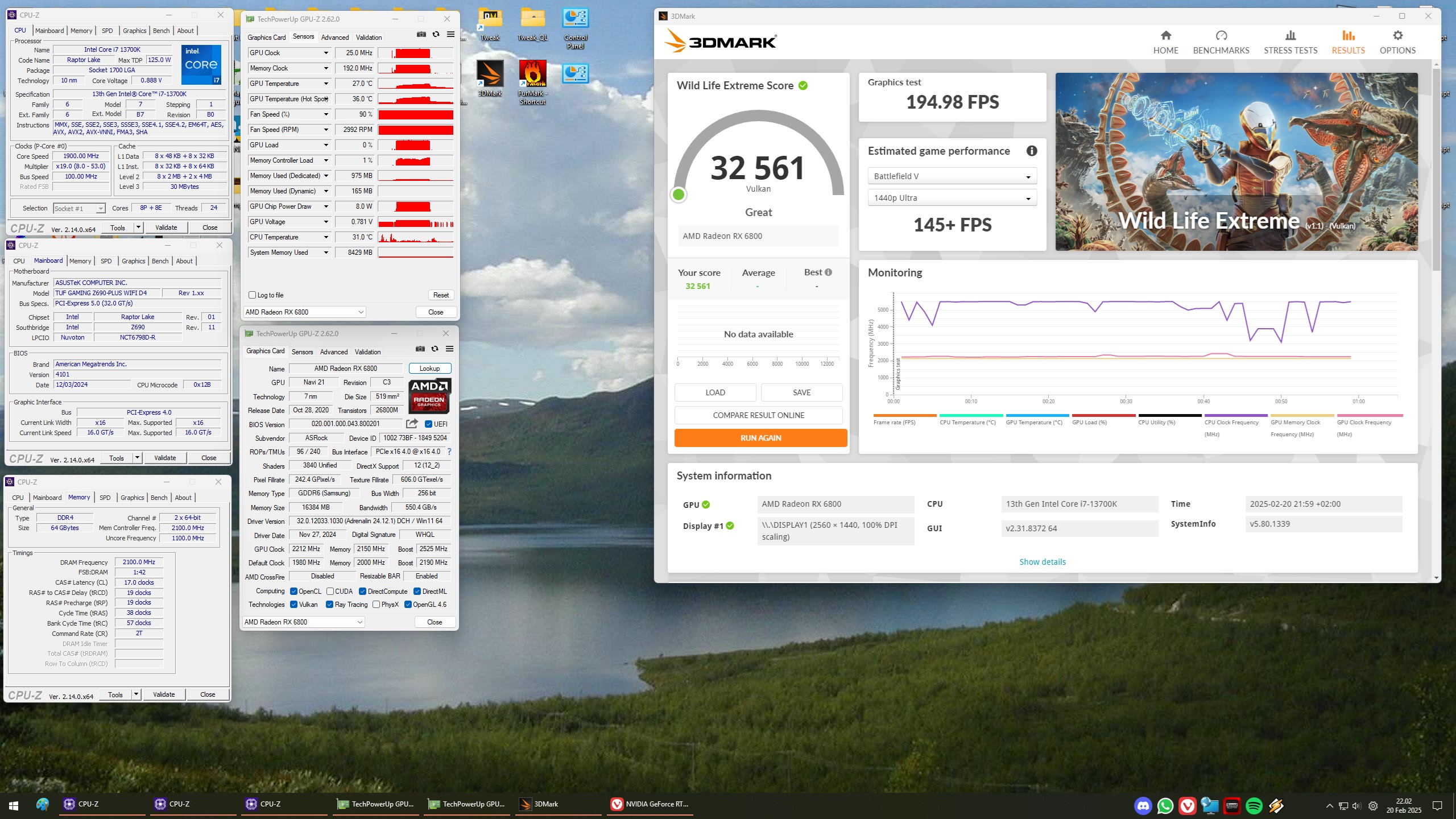Screen dimensions: 1456x819
Task: Open Discord from the taskbar
Action: click(x=1143, y=805)
